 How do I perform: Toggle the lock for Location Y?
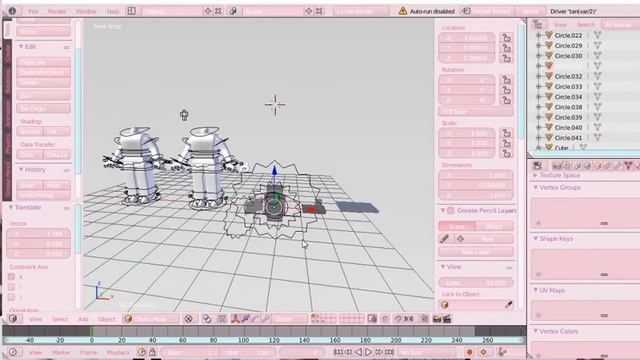(507, 48)
